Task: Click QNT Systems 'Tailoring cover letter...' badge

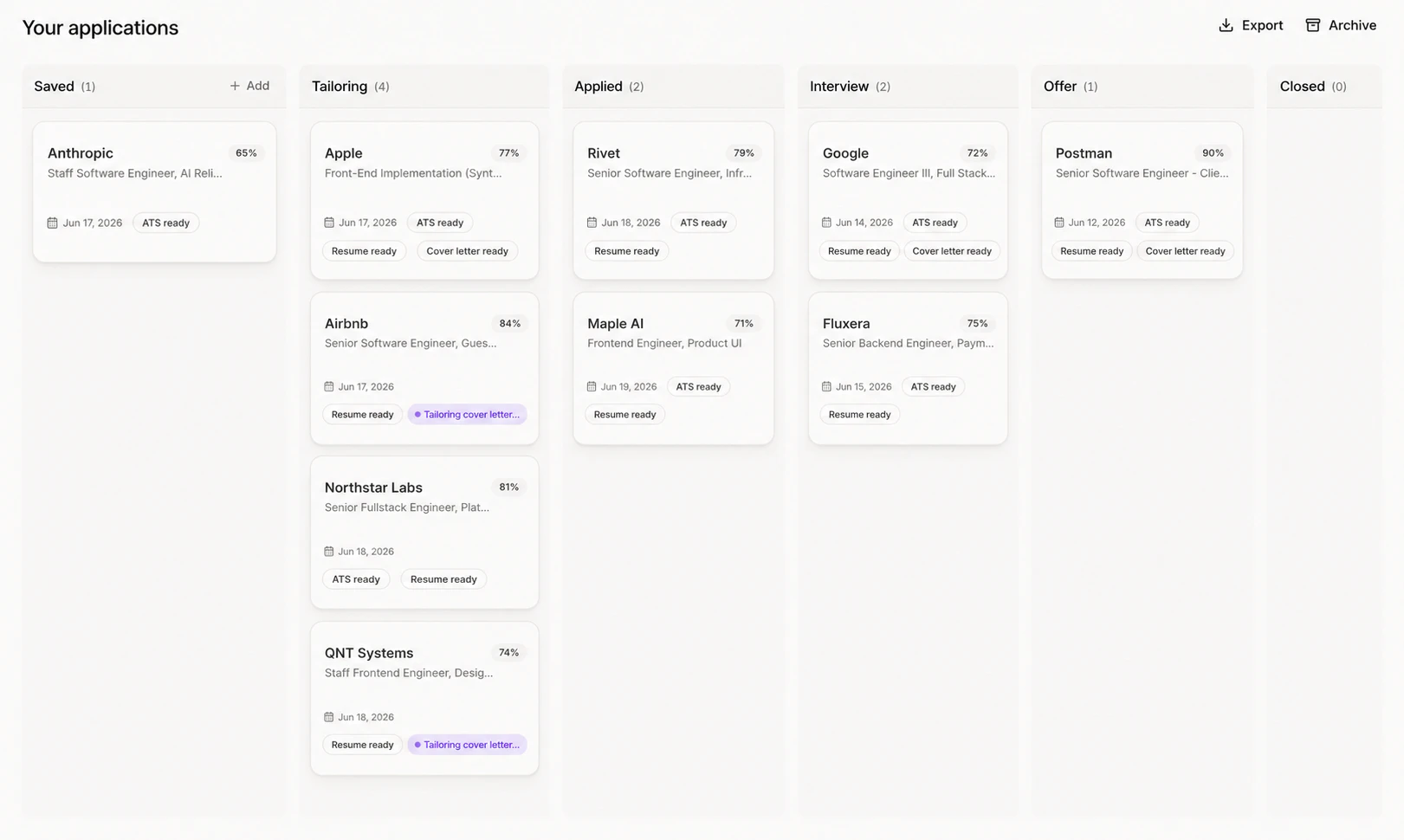Action: (467, 745)
